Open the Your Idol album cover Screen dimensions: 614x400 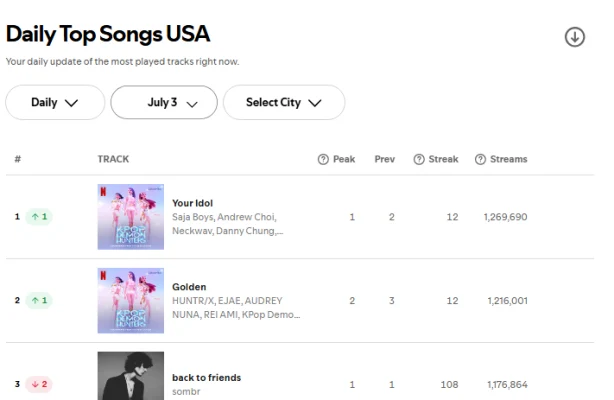(x=130, y=216)
